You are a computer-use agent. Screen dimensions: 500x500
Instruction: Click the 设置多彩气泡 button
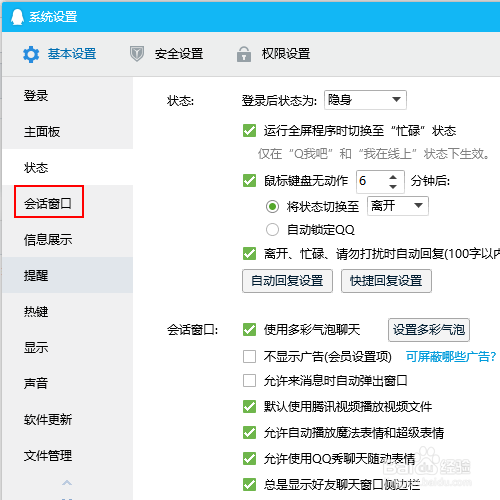tap(429, 330)
